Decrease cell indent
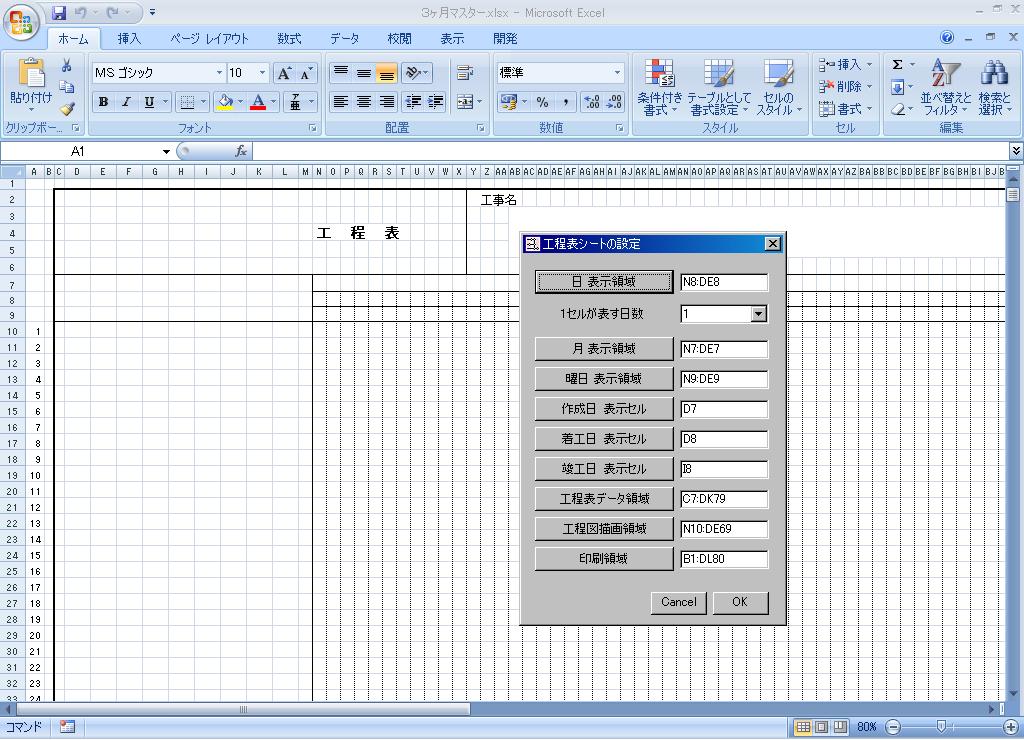The height and width of the screenshot is (740, 1024). tap(413, 102)
